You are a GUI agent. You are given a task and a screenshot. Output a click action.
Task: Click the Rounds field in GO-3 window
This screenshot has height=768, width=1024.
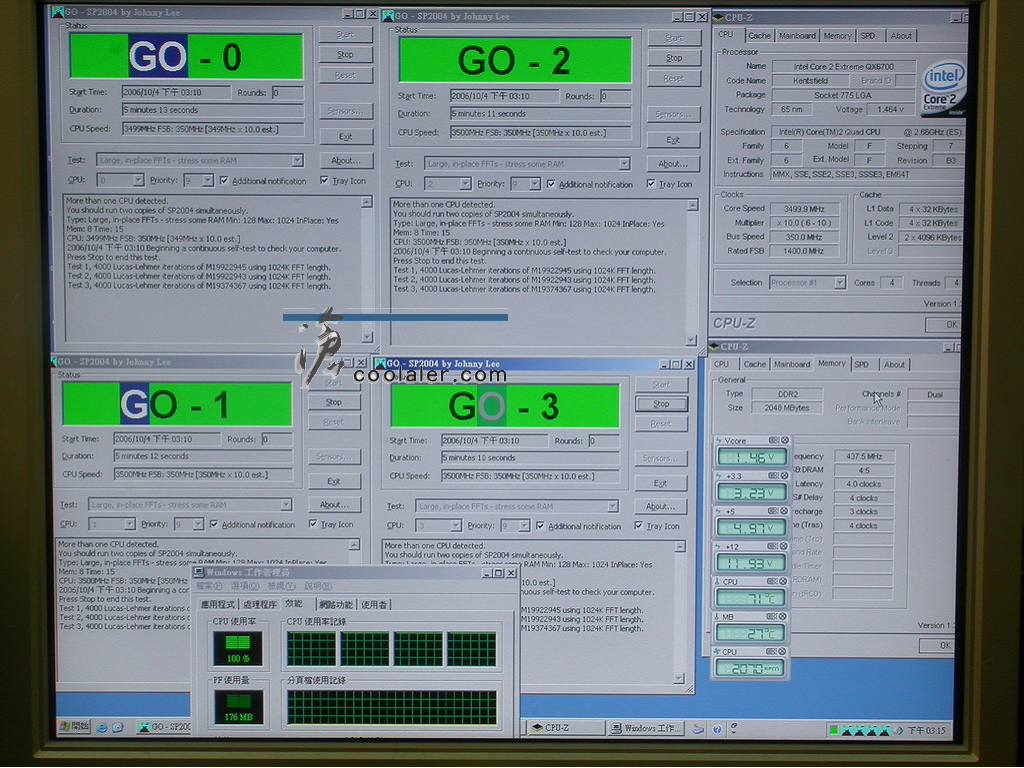[603, 441]
